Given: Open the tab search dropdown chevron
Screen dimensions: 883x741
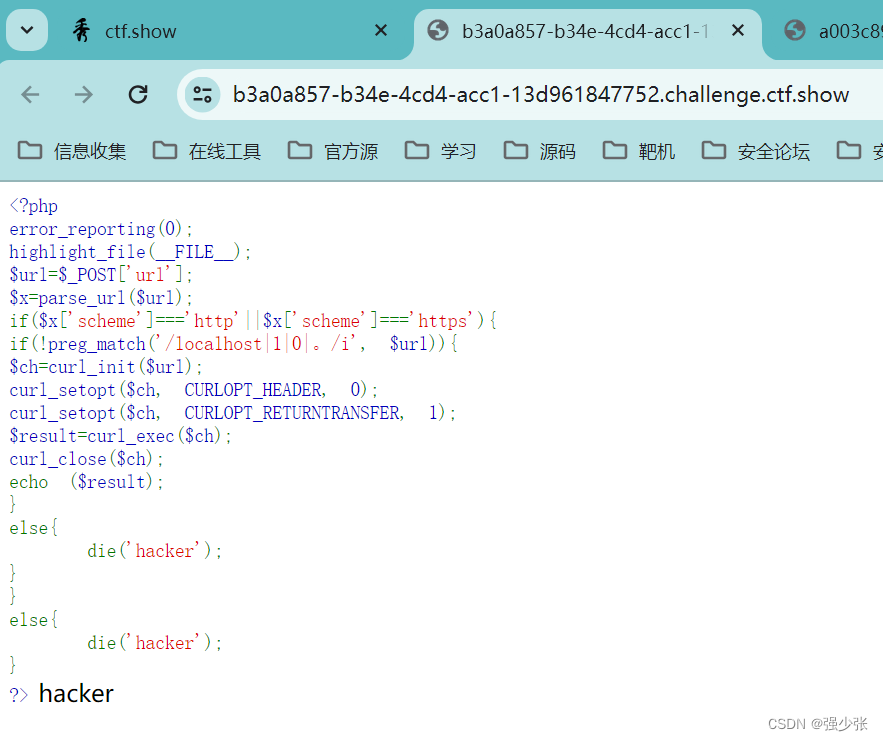Looking at the screenshot, I should click(x=26, y=30).
